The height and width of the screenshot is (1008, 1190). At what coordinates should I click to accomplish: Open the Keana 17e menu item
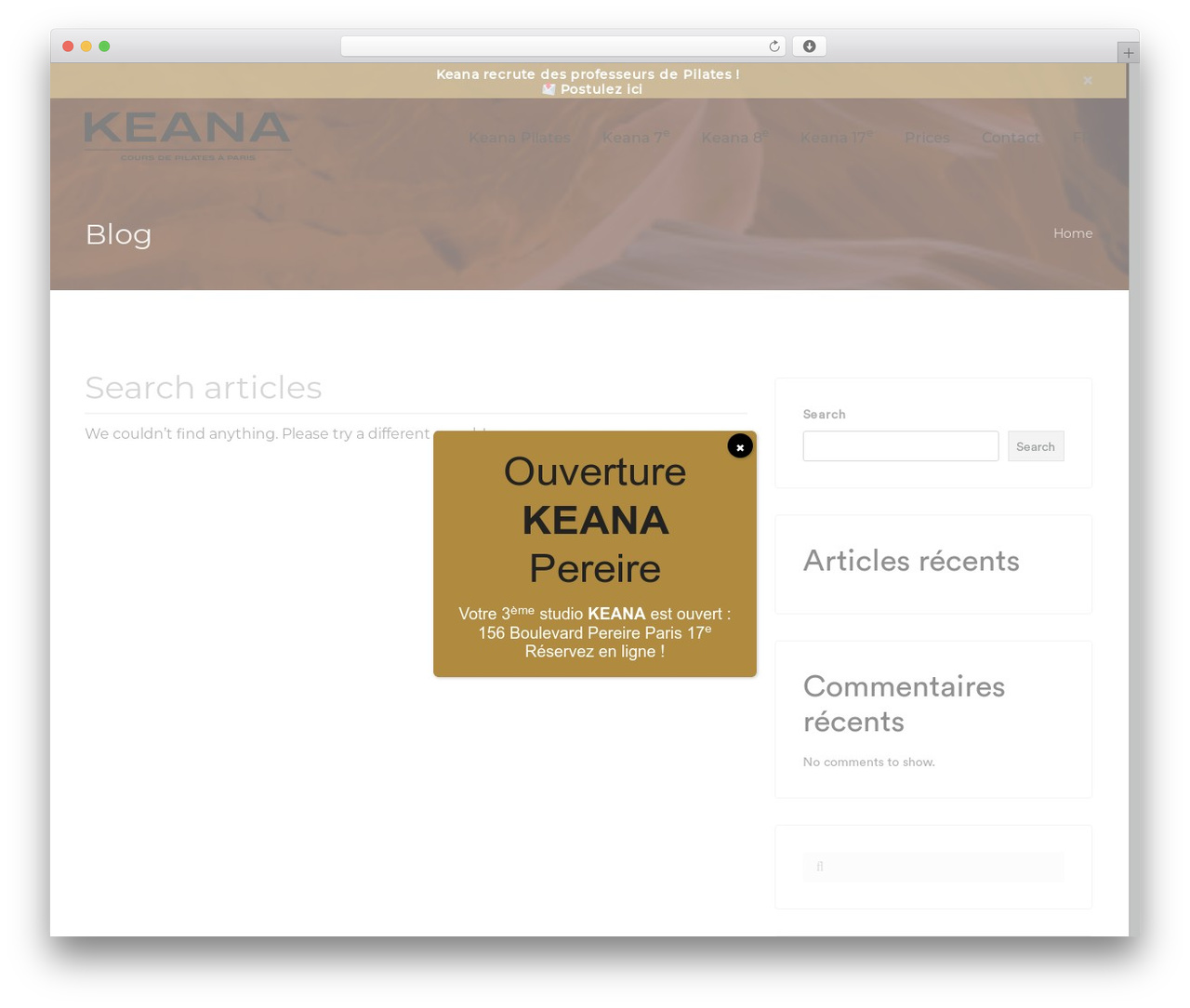[x=837, y=138]
